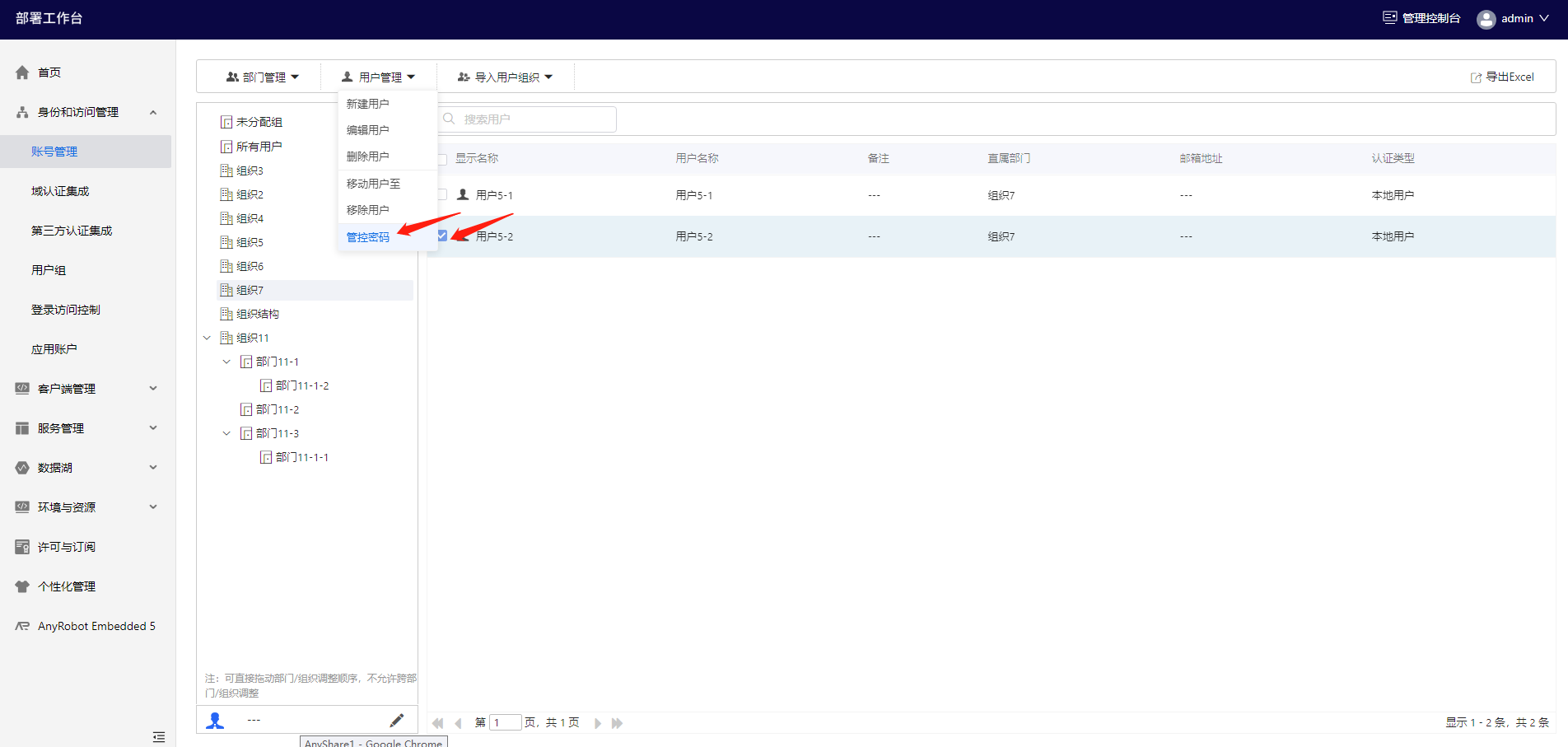Open the 部门管理 dropdown
This screenshot has width=1568, height=747.
click(x=262, y=77)
